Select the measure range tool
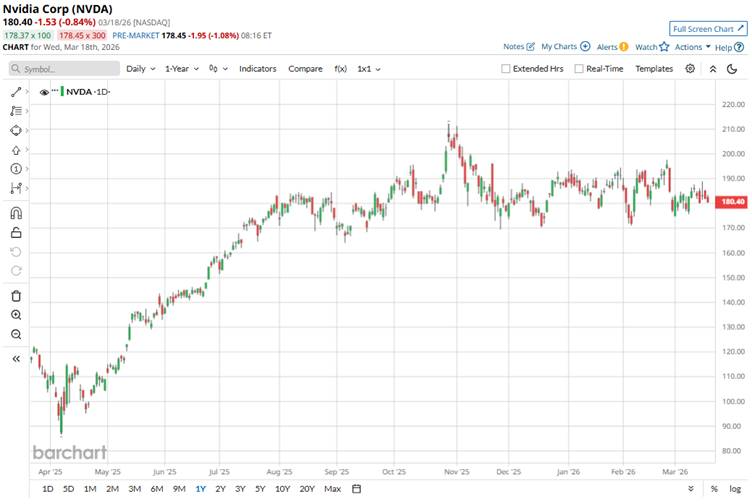The height and width of the screenshot is (504, 752). 16,188
